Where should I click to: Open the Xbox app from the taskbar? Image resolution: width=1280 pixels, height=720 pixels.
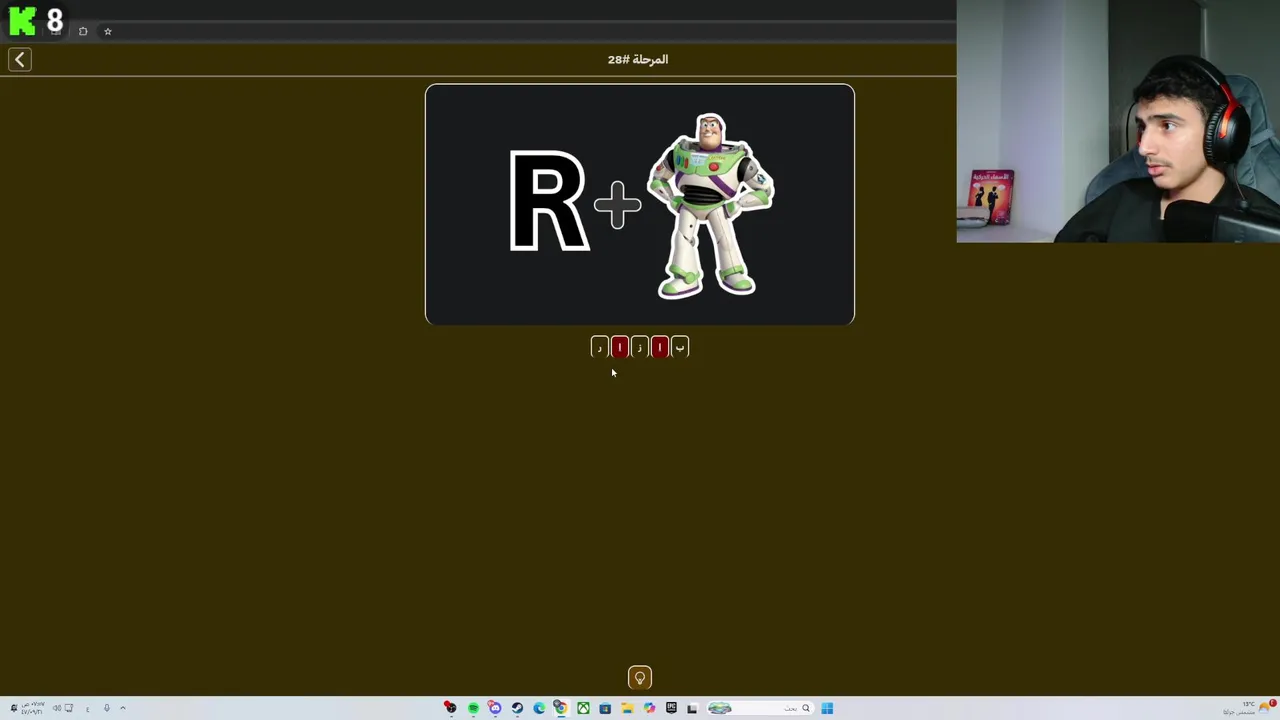pyautogui.click(x=583, y=708)
